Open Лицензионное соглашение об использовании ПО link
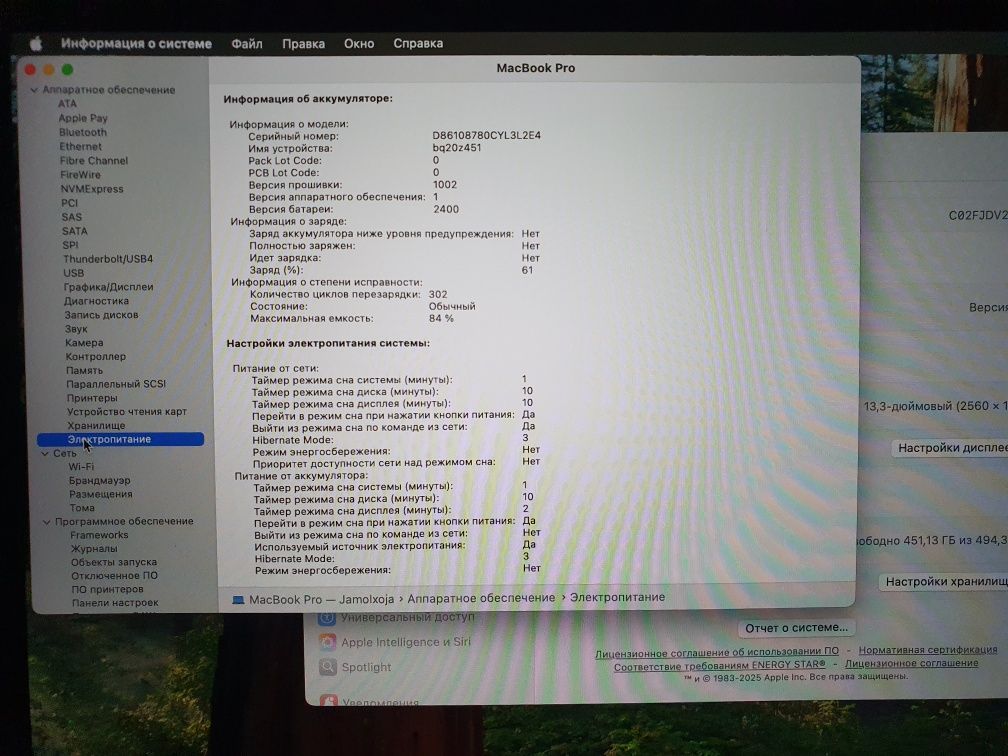Screen dimensions: 1008x756 (717, 652)
